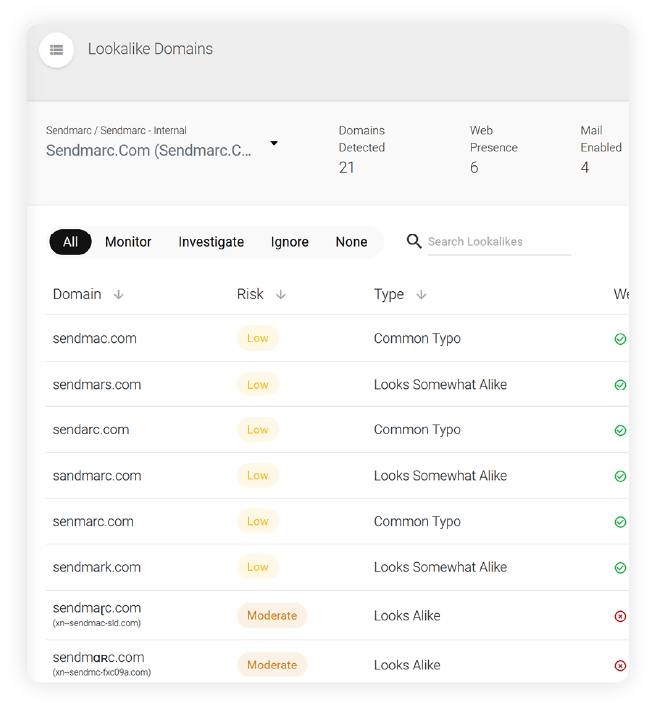Click the Risk column header
The height and width of the screenshot is (707, 656).
point(250,294)
